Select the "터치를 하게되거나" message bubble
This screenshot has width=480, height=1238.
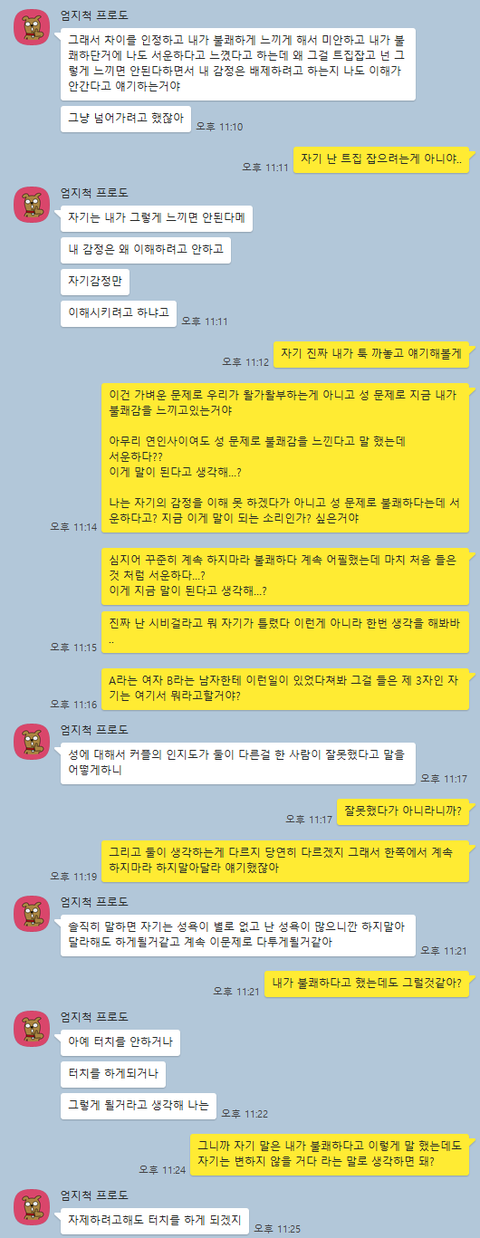(112, 1072)
